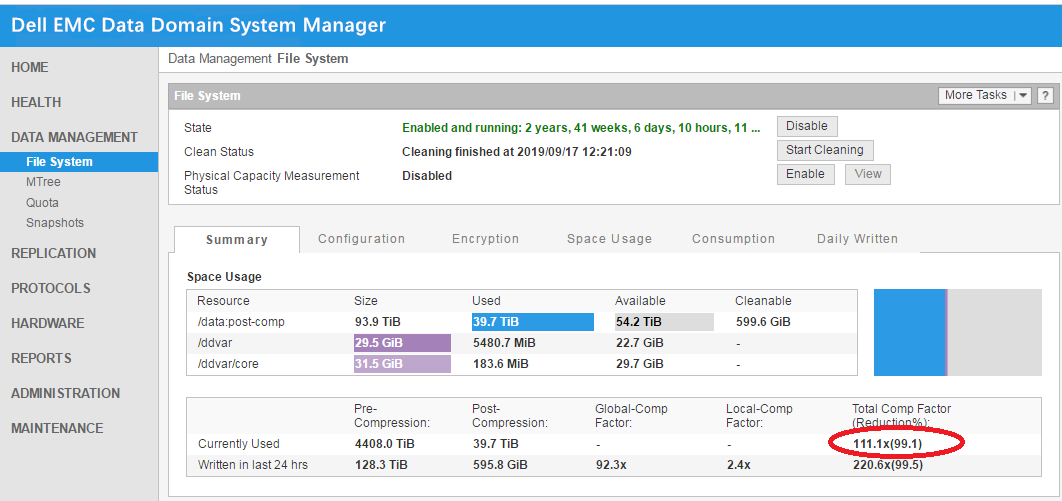
Task: Select File System in sidebar
Action: point(79,162)
